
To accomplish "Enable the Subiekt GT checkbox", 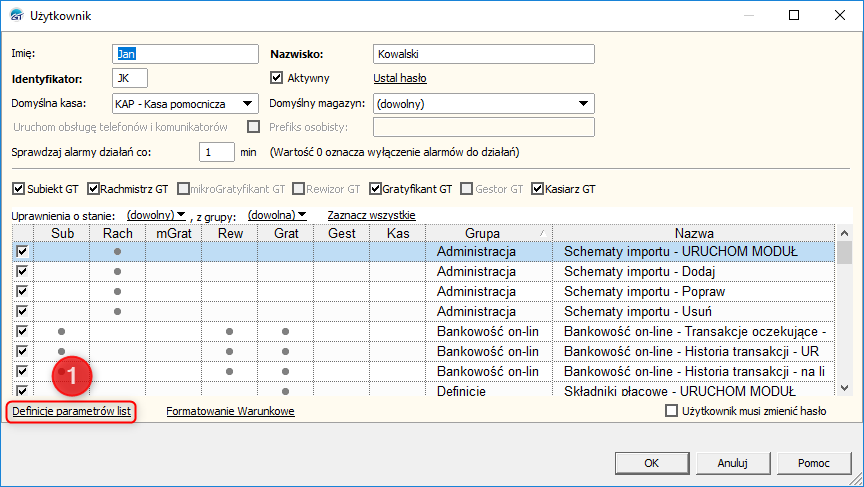I will [x=18, y=188].
